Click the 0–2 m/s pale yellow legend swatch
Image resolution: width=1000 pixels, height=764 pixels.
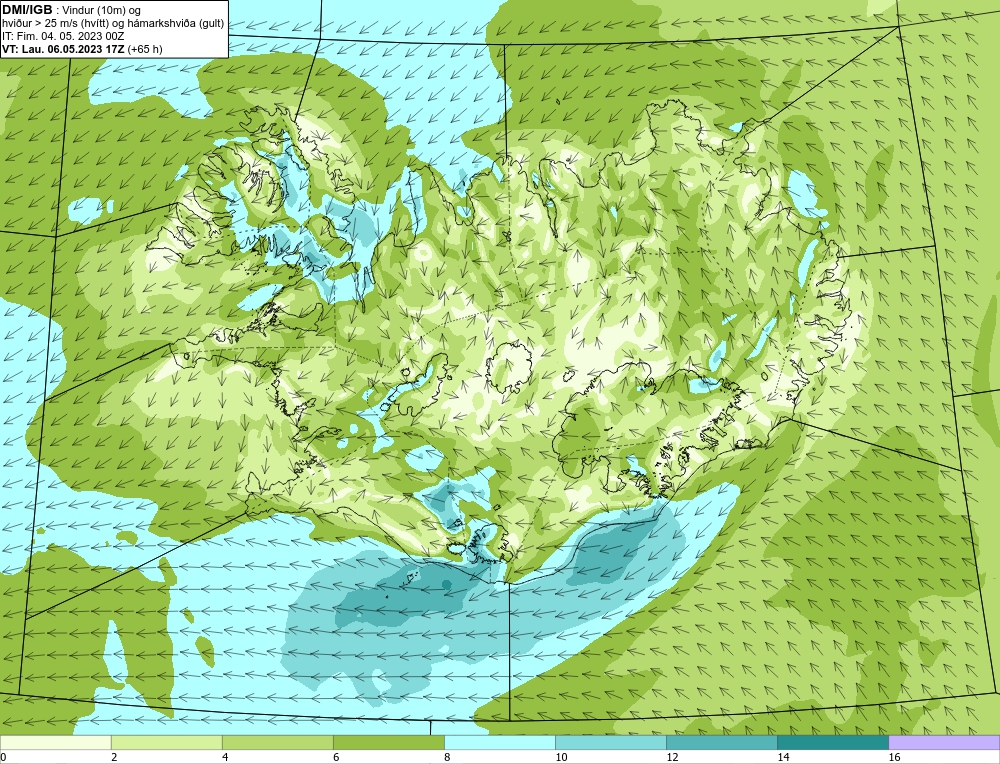55,742
